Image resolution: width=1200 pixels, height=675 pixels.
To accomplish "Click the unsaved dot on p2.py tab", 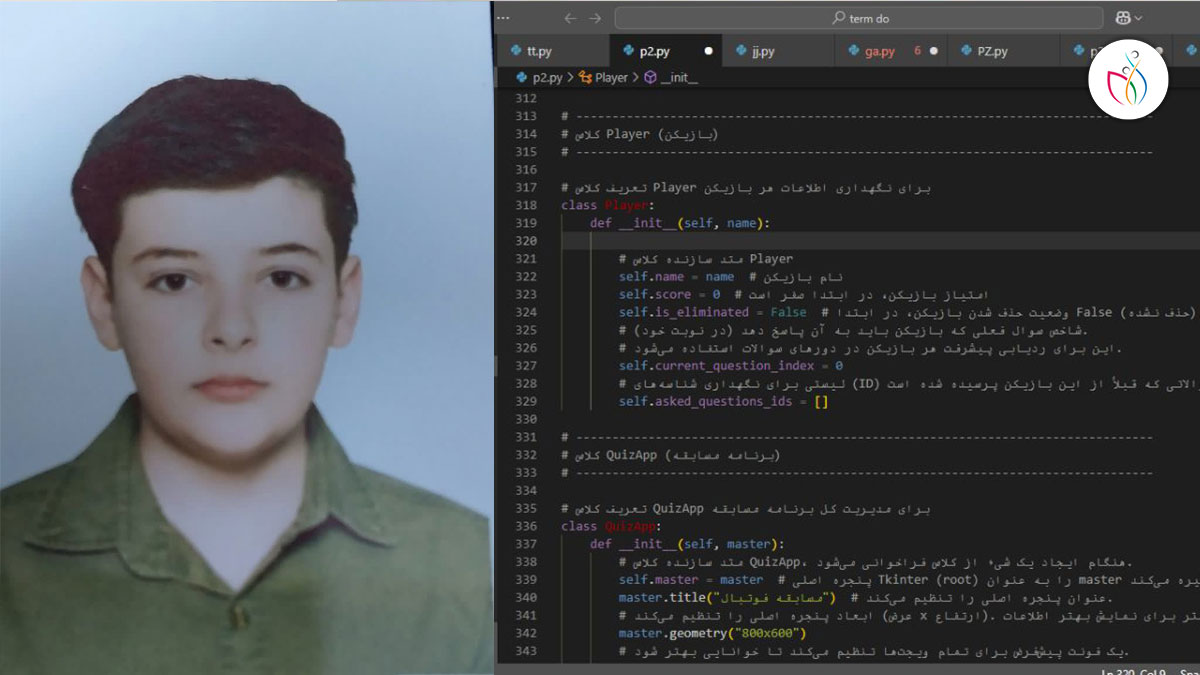I will click(x=708, y=51).
